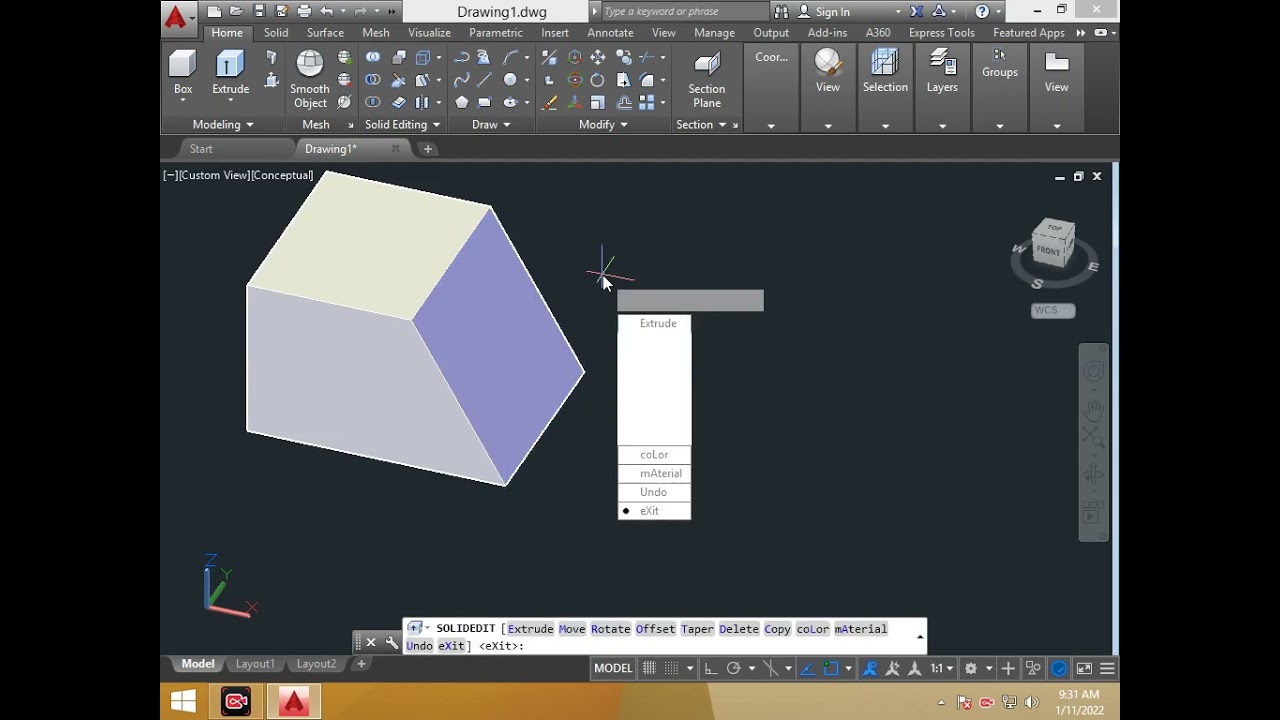Select the Erase tool with pencil icon
Image resolution: width=1280 pixels, height=720 pixels.
(x=550, y=102)
